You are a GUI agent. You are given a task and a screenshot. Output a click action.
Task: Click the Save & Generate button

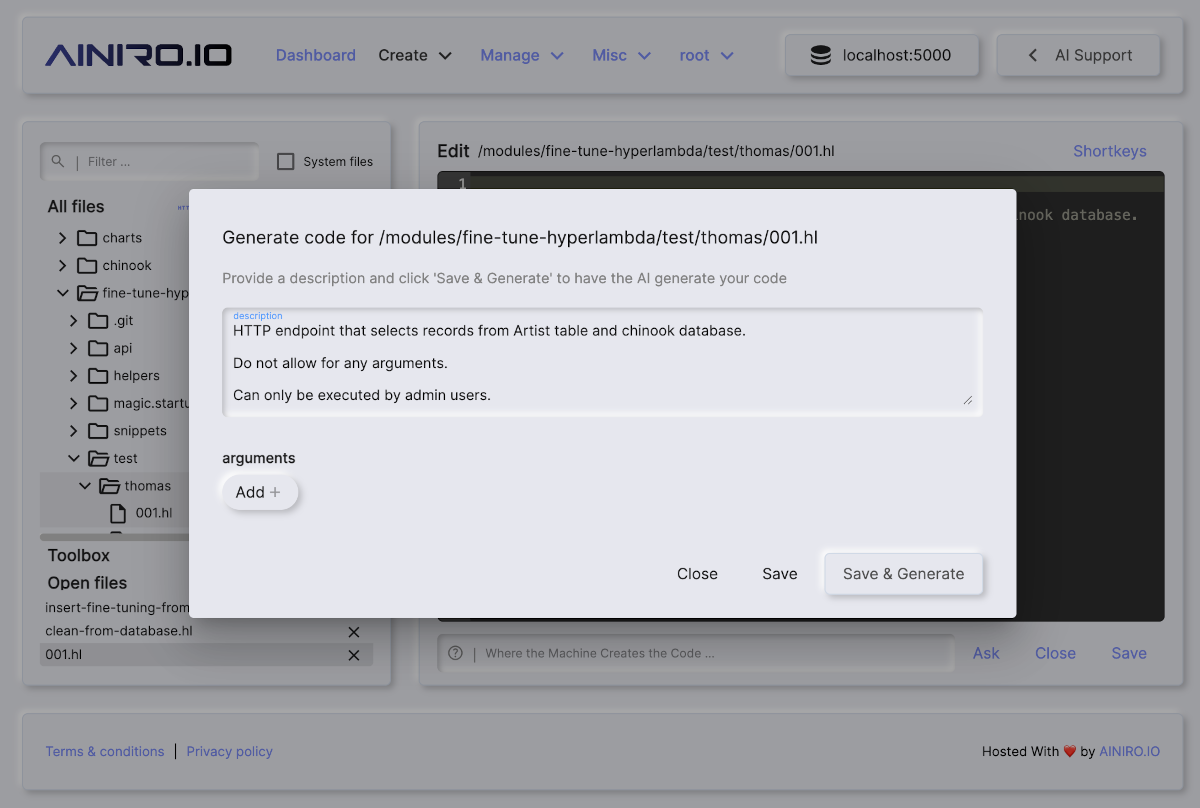point(903,574)
